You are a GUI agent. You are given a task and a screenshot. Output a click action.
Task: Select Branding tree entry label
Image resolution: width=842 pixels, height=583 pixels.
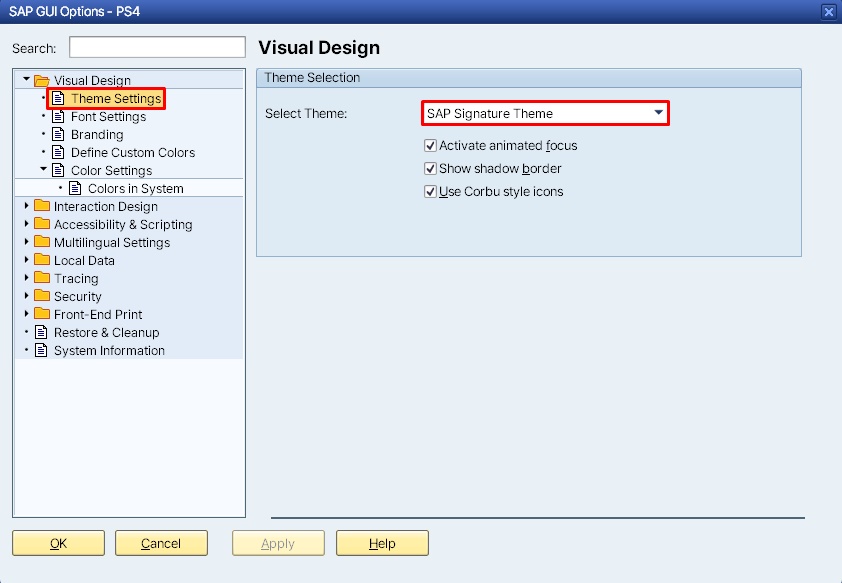pyautogui.click(x=97, y=135)
